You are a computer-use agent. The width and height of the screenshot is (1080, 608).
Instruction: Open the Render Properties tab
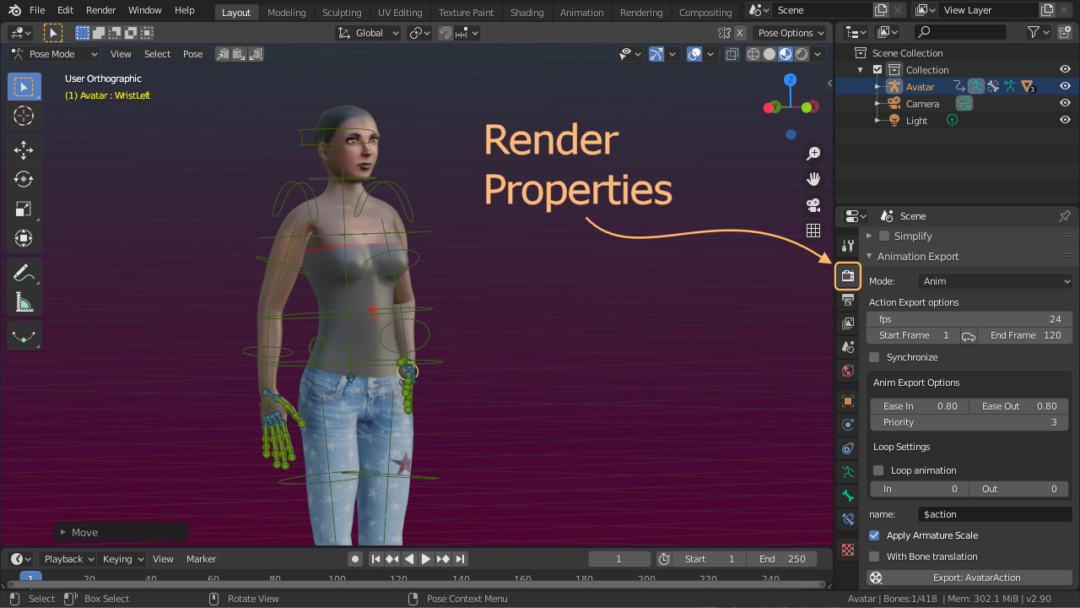tap(848, 275)
